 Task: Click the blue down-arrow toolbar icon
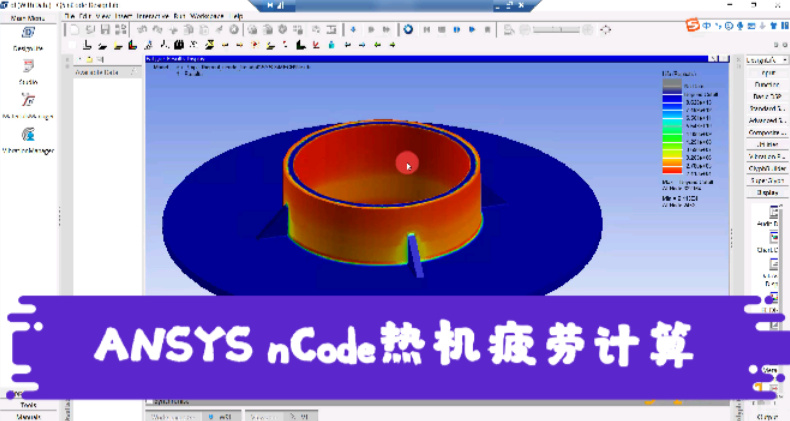[x=353, y=30]
